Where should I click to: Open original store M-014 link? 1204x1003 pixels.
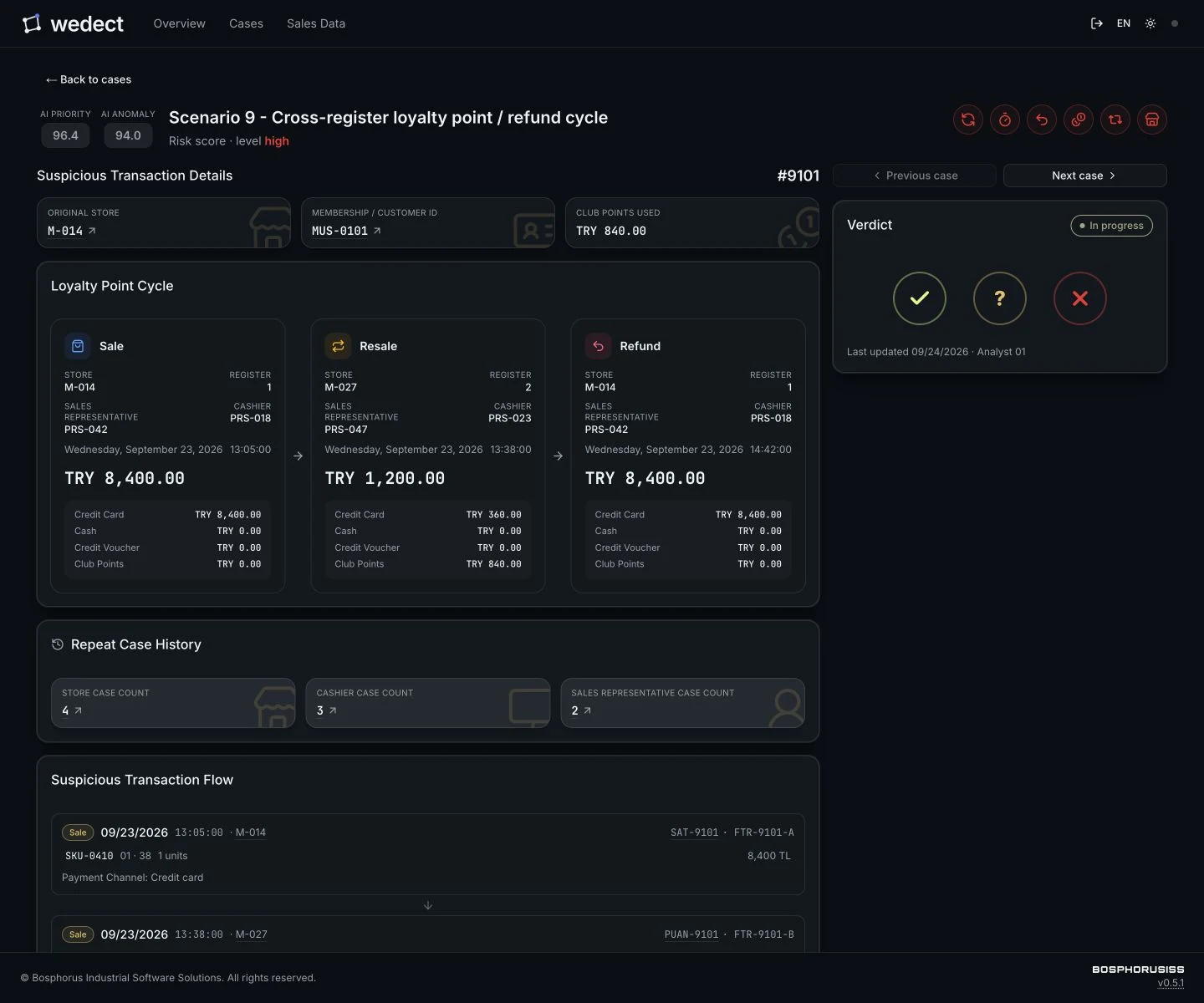pyautogui.click(x=71, y=231)
